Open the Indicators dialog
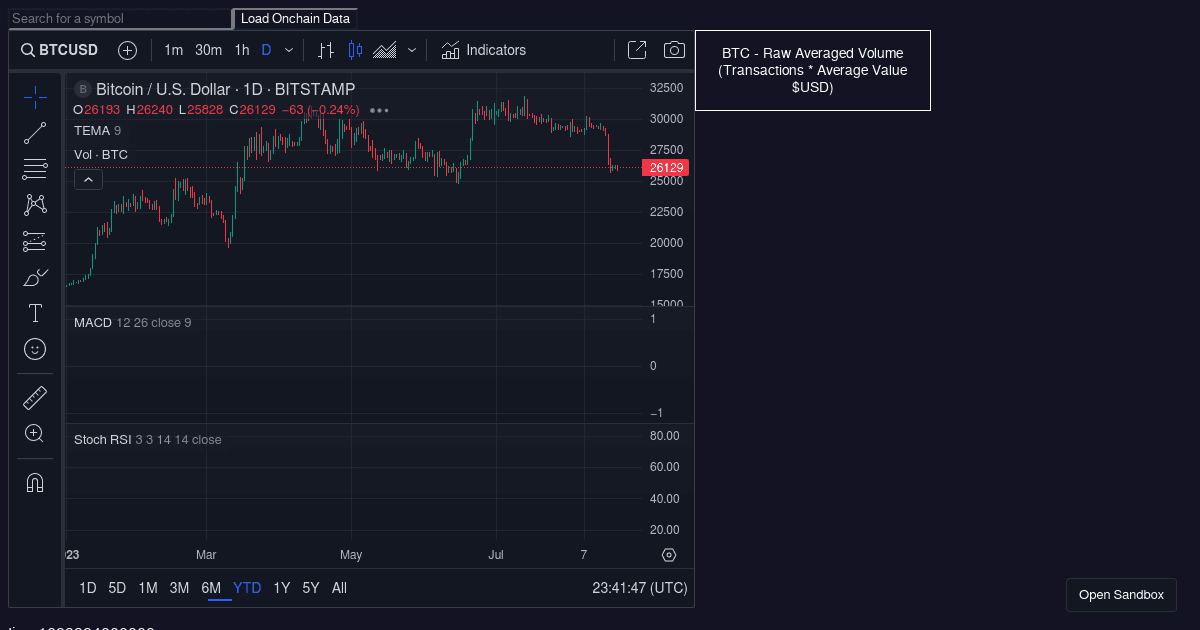This screenshot has height=630, width=1200. click(x=483, y=49)
